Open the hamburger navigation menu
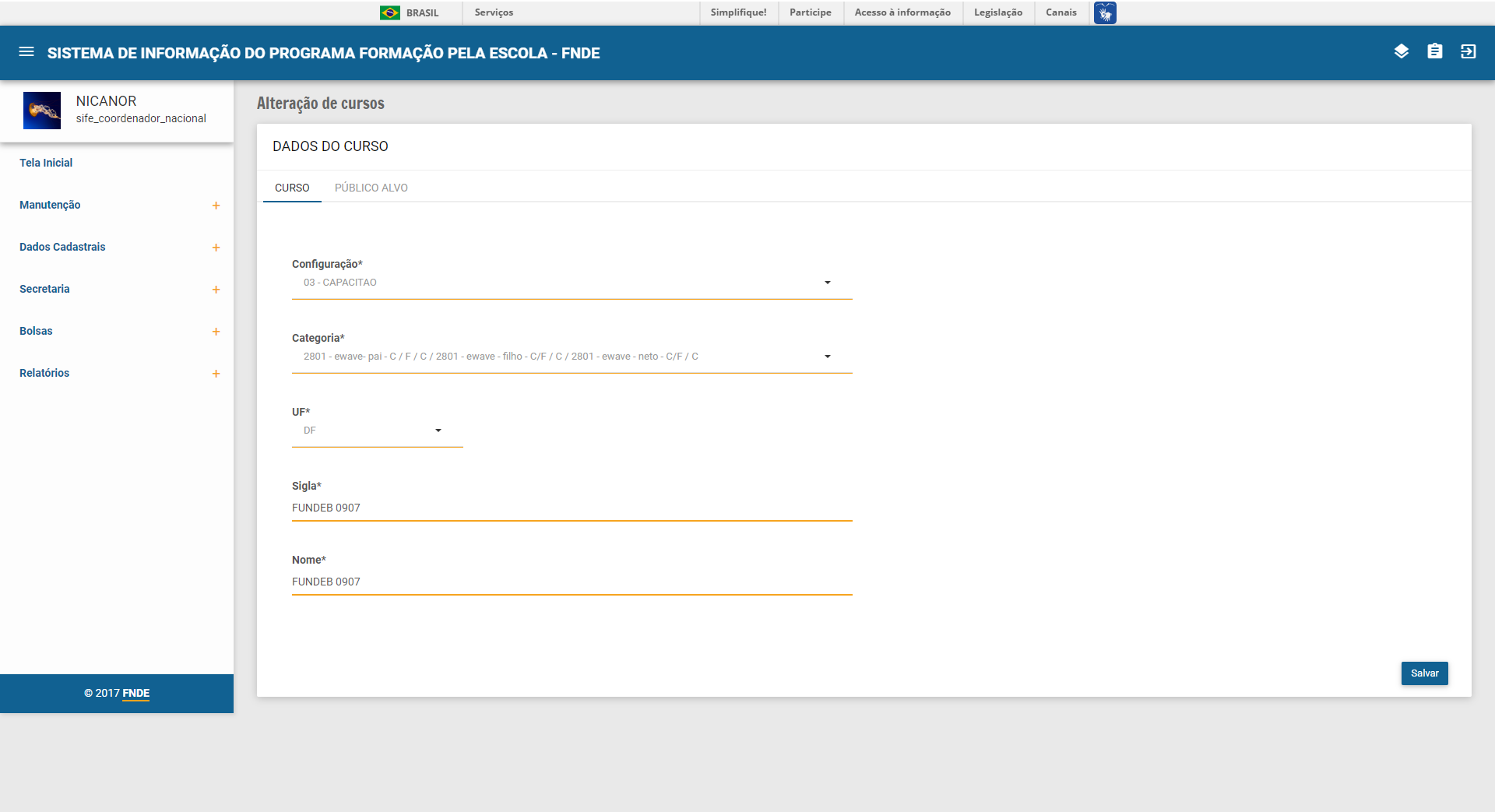This screenshot has height=812, width=1495. tap(26, 52)
